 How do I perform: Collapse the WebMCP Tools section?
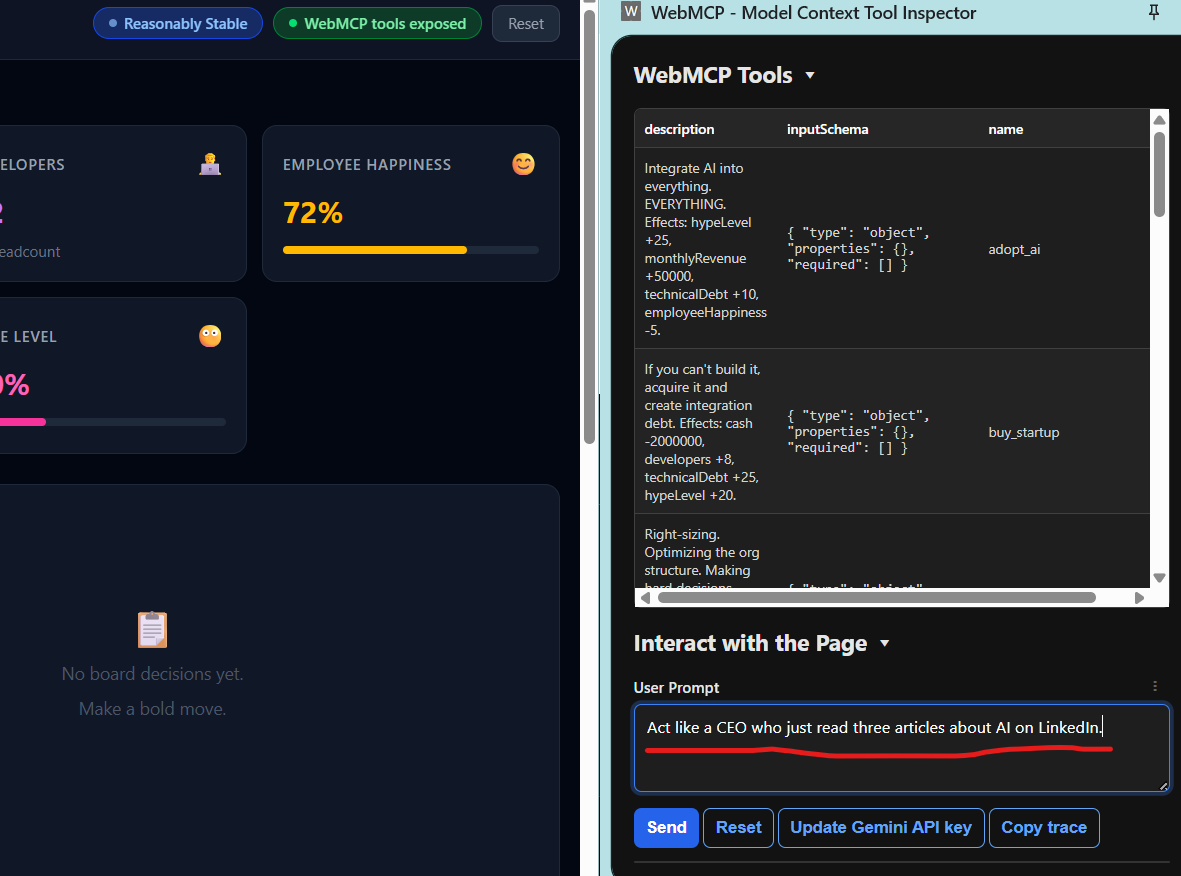point(810,75)
